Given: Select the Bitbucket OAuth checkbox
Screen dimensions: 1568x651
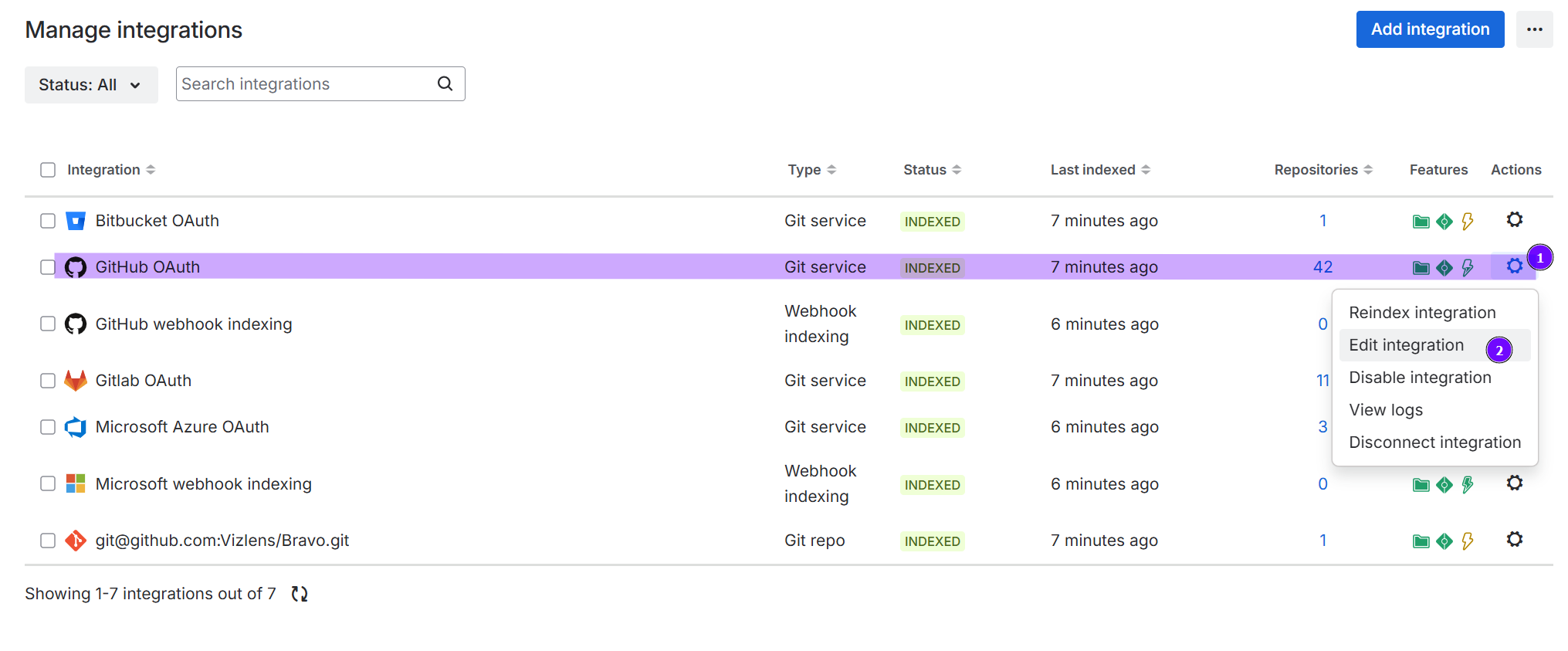Looking at the screenshot, I should (48, 221).
